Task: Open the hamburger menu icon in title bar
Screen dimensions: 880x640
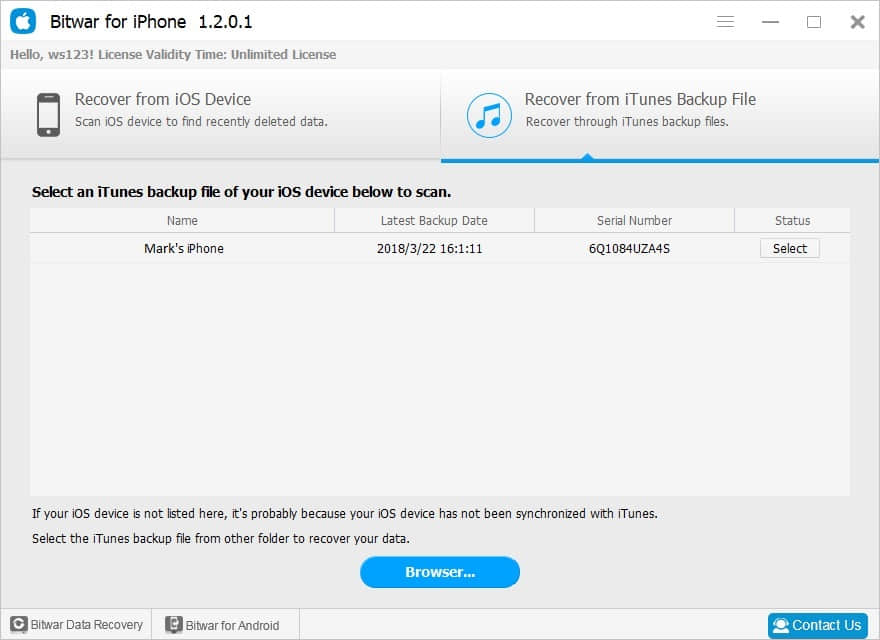Action: point(725,21)
